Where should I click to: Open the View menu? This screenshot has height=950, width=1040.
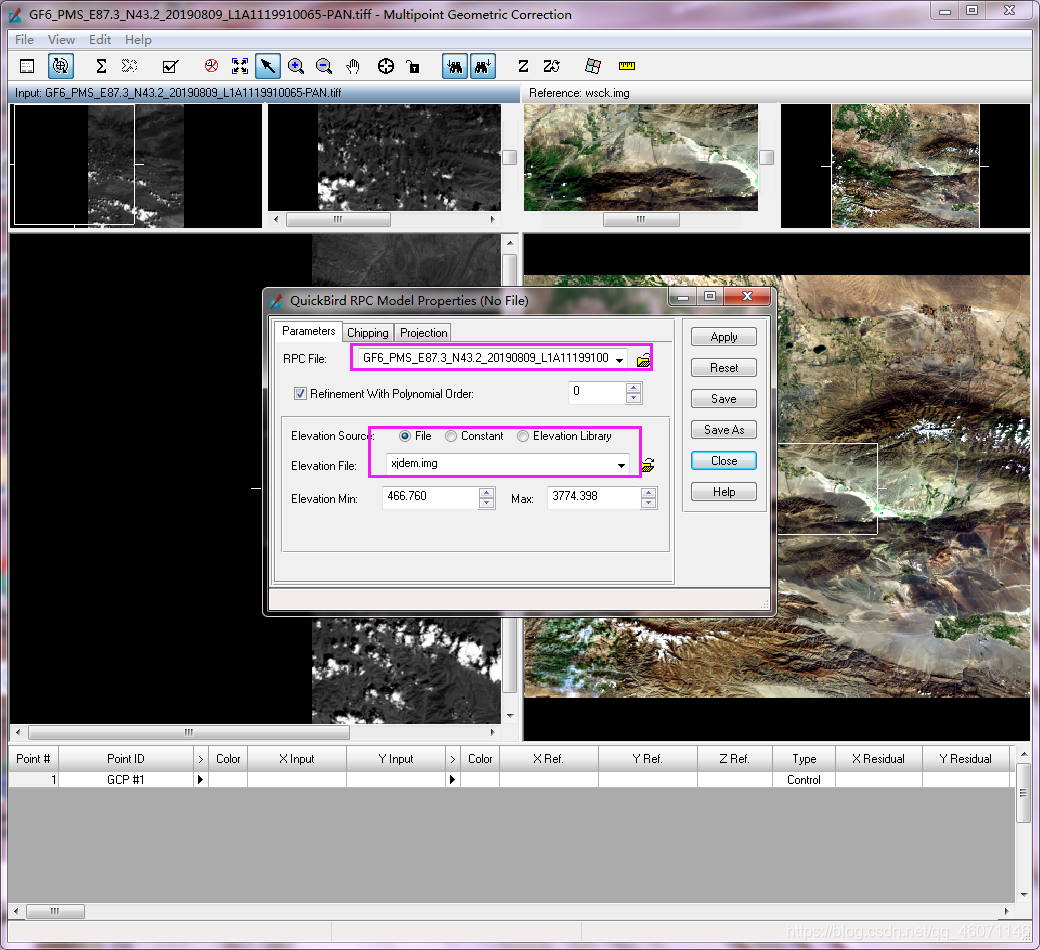pos(61,40)
